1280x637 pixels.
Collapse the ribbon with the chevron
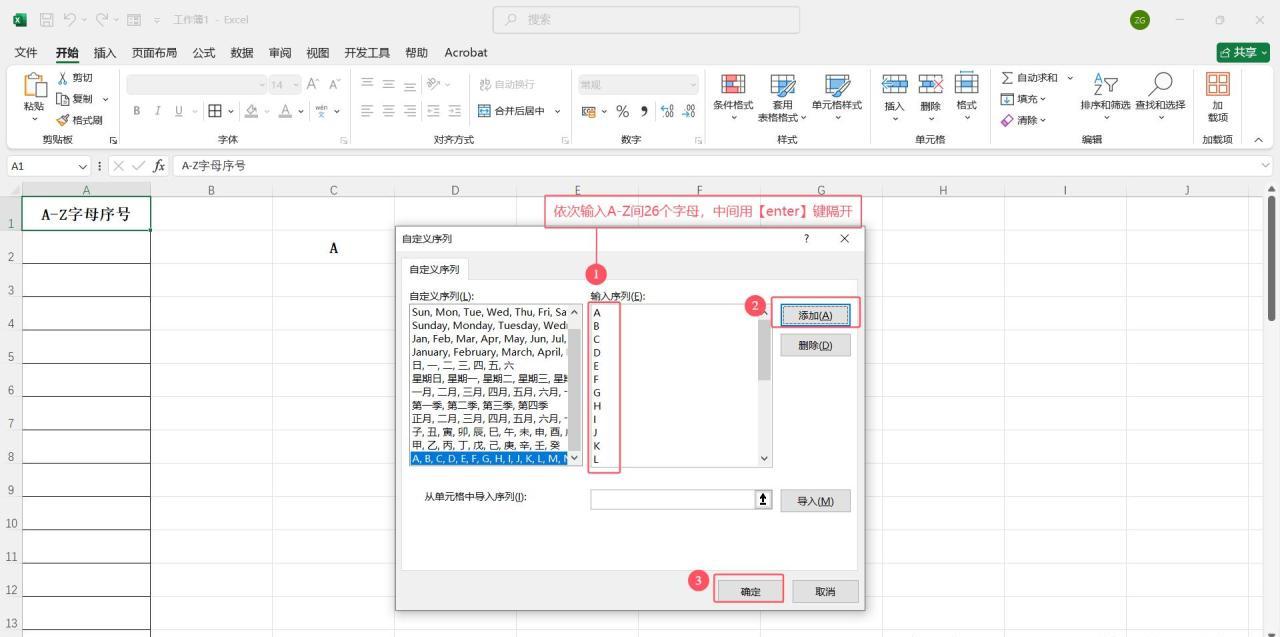(1258, 140)
